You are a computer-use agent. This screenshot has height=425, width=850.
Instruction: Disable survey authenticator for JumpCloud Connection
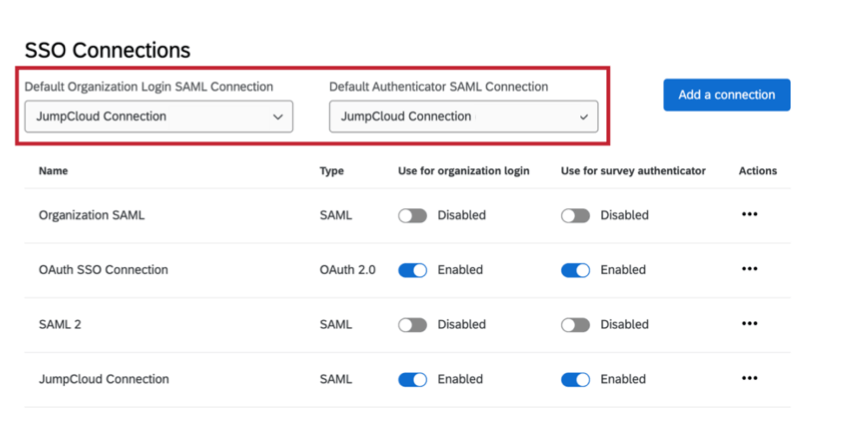point(575,380)
